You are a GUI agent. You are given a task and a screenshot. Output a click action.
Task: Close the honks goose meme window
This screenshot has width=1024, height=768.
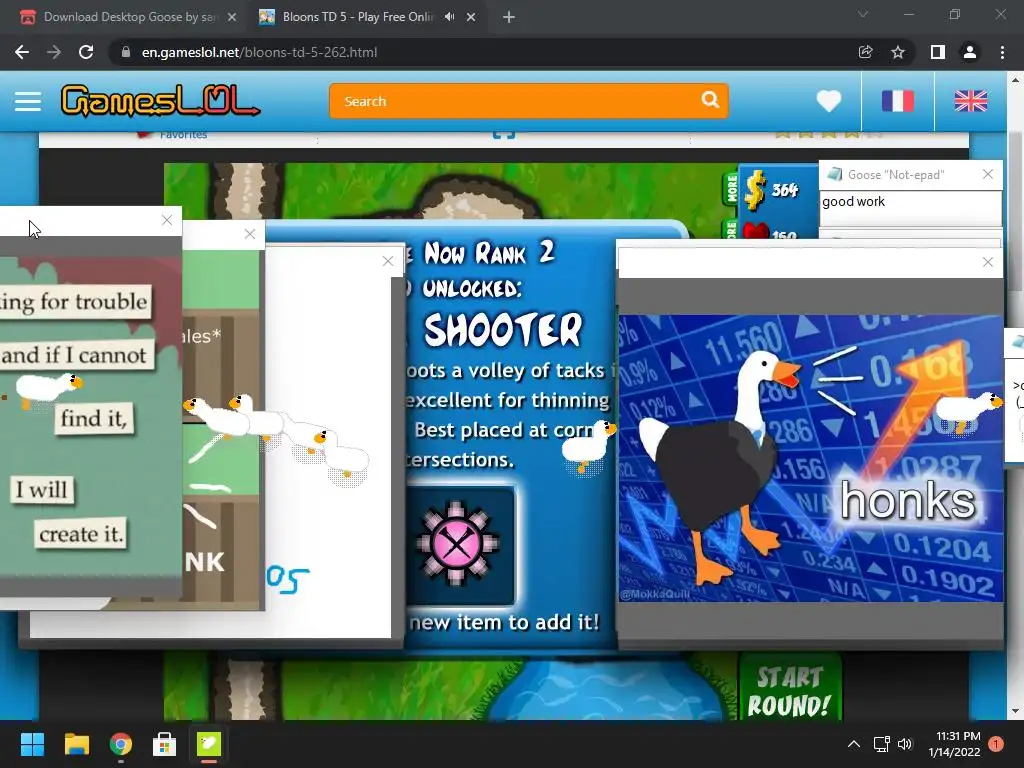pos(987,262)
